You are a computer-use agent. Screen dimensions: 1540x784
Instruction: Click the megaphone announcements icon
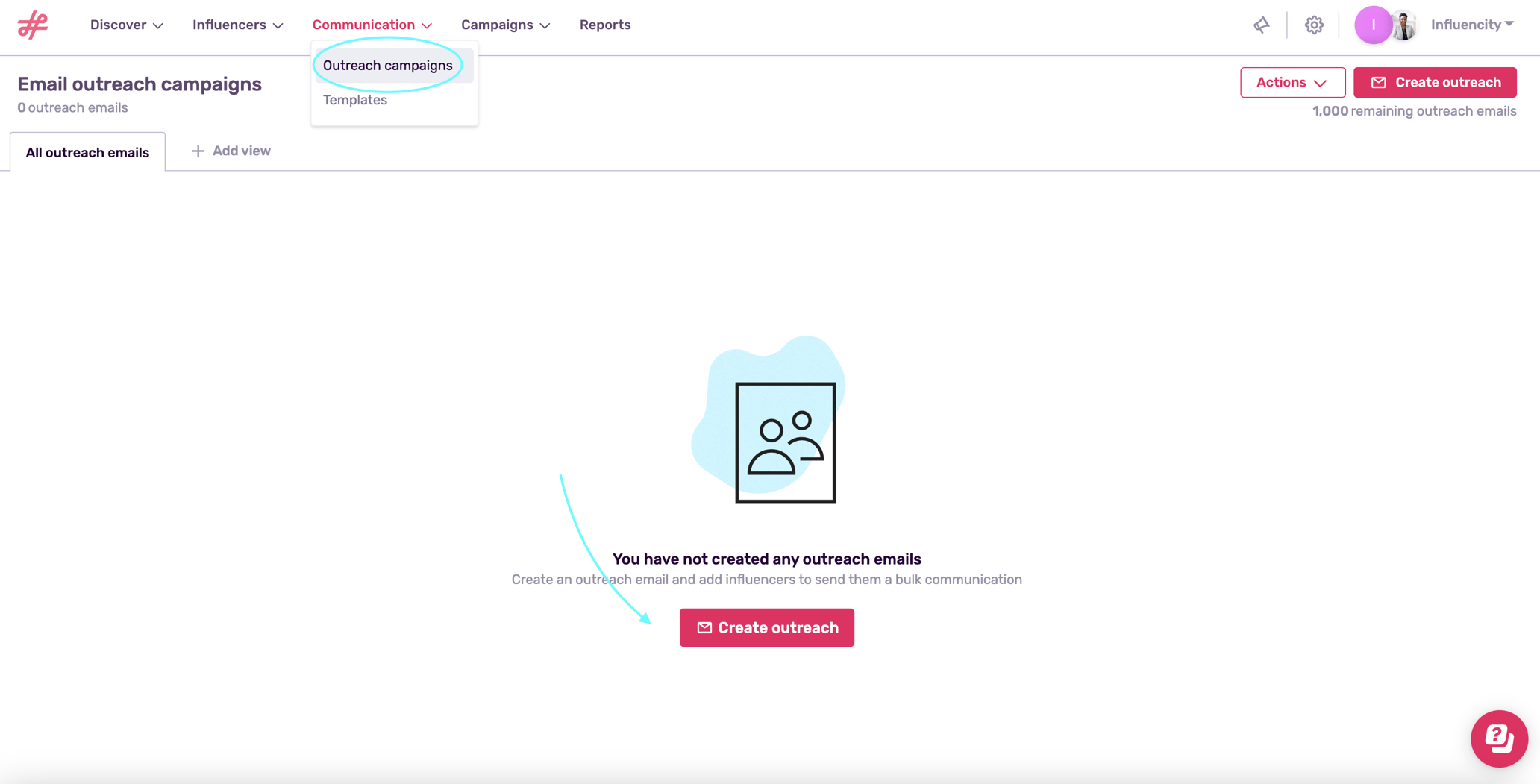[x=1262, y=25]
